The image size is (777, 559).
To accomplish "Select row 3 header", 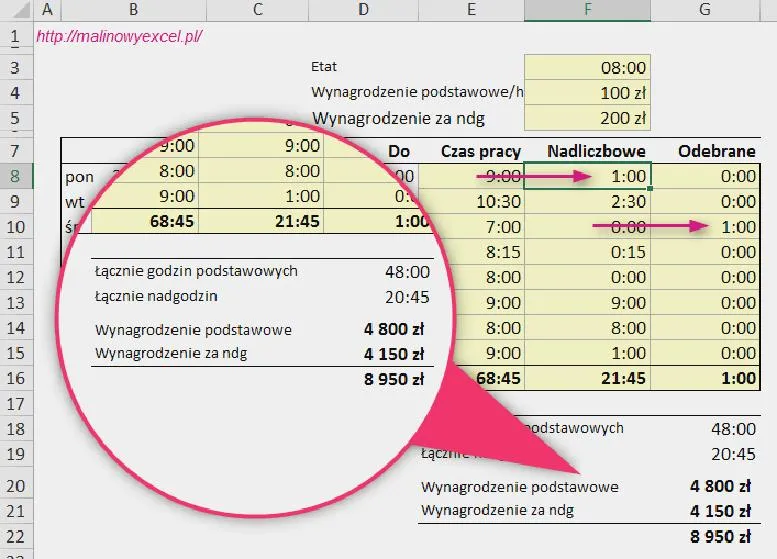I will [14, 66].
